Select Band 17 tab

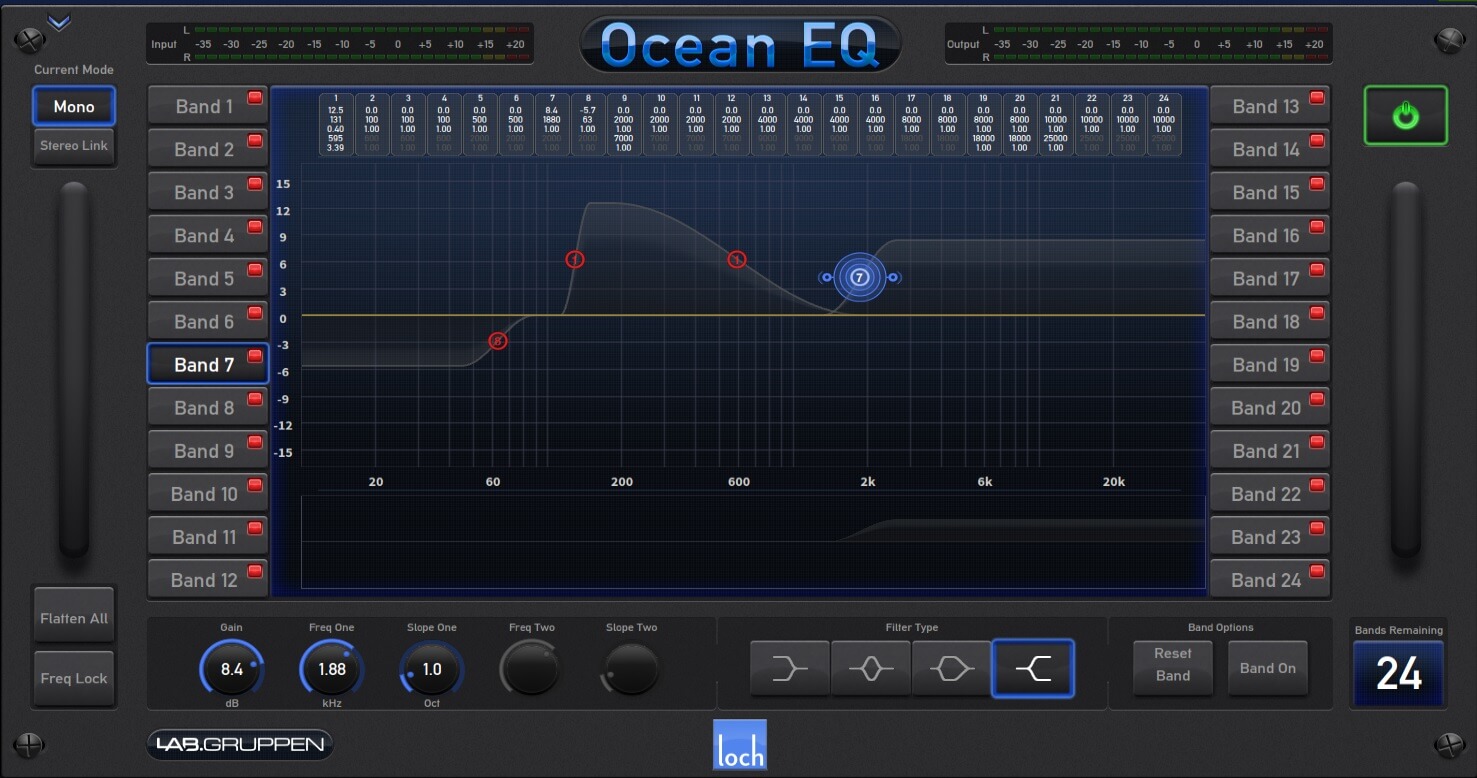(1270, 278)
